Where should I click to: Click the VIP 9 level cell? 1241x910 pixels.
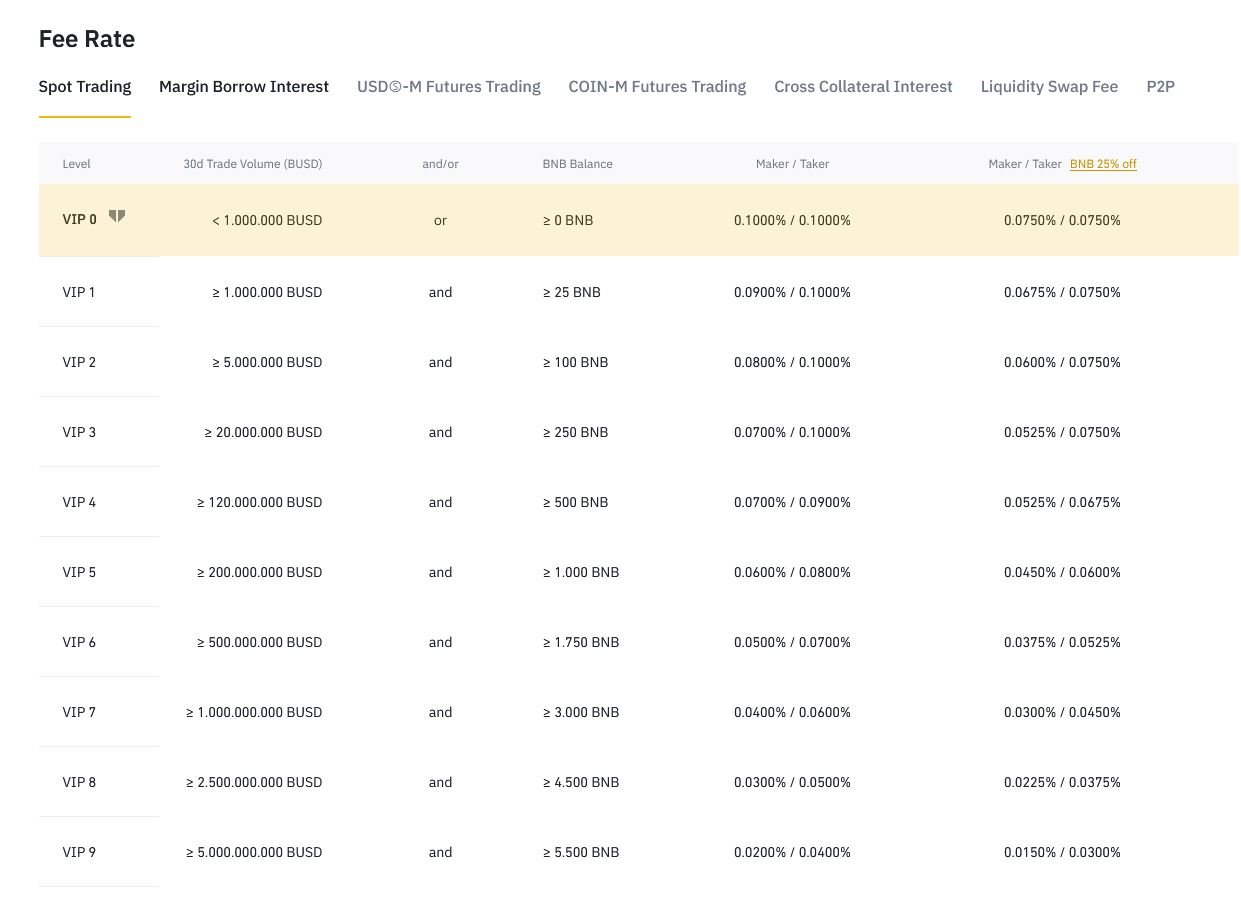[x=79, y=852]
